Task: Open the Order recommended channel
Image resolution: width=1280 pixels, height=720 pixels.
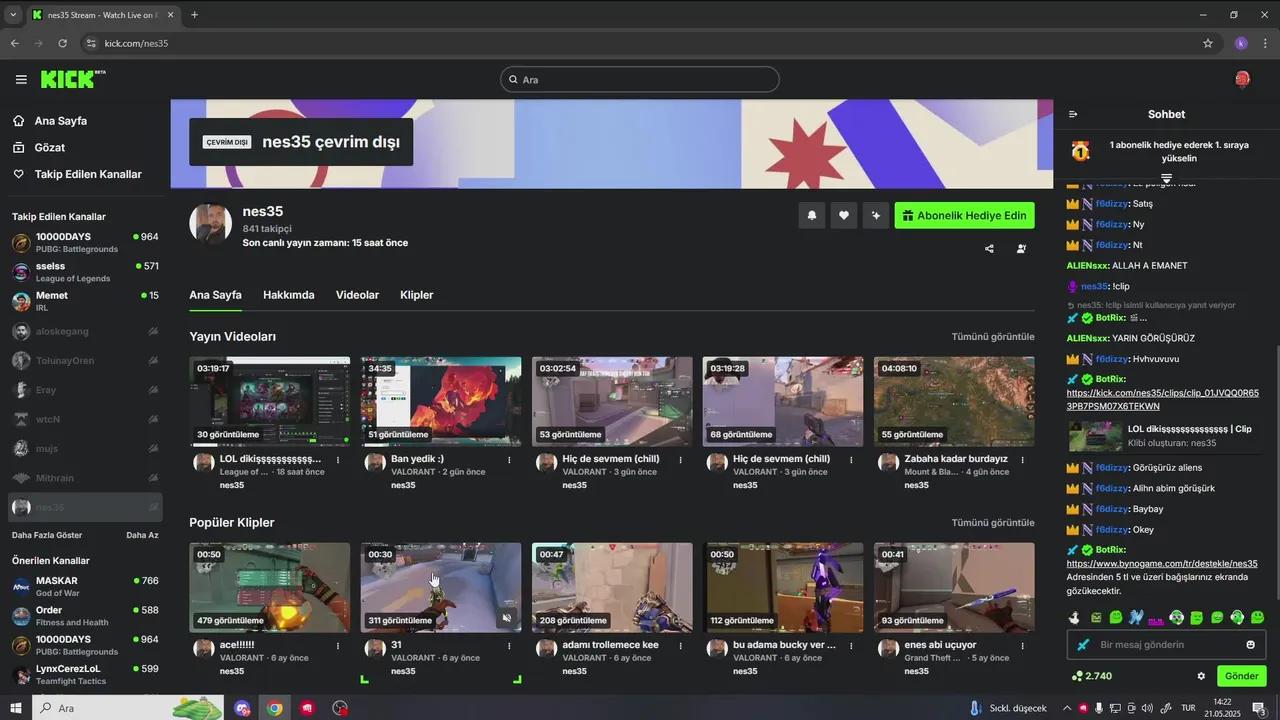Action: pos(85,616)
